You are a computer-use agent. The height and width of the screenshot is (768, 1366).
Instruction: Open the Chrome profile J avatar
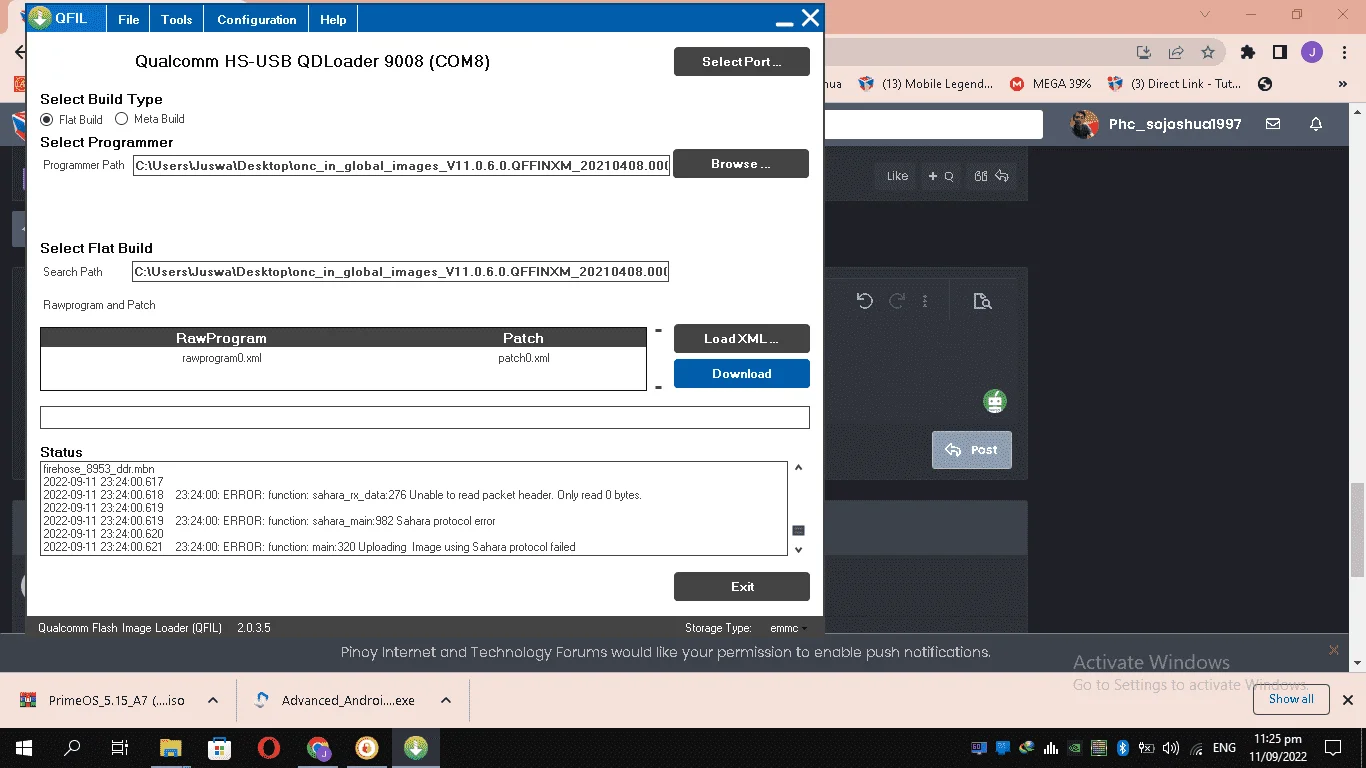coord(1312,52)
